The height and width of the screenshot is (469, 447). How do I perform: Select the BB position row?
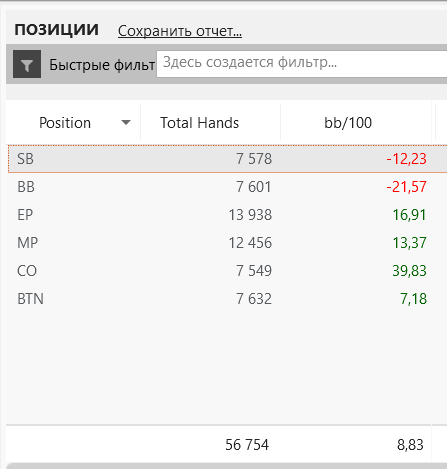click(x=227, y=187)
